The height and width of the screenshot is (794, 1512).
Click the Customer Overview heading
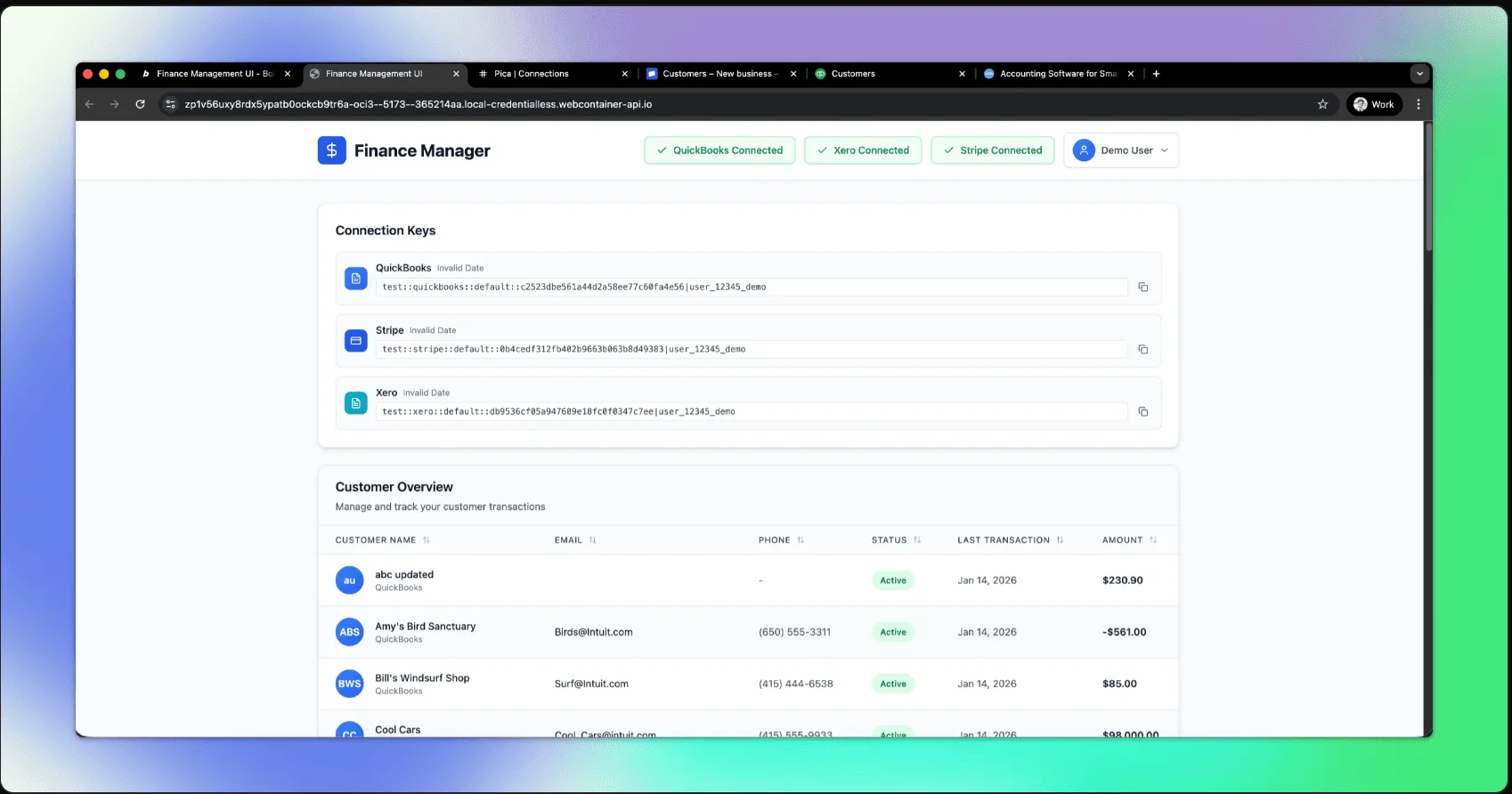[x=394, y=487]
